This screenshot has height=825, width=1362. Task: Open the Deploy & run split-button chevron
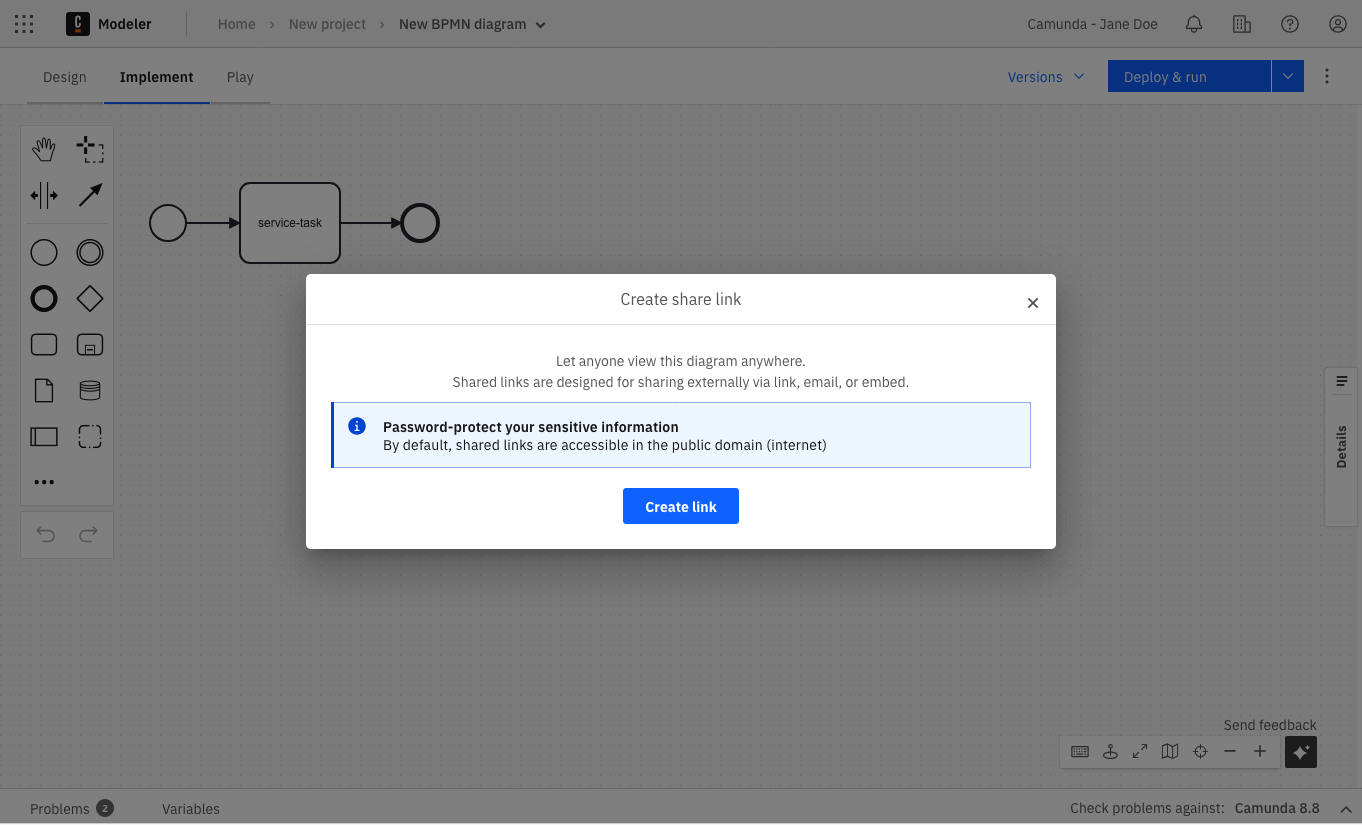pyautogui.click(x=1288, y=76)
